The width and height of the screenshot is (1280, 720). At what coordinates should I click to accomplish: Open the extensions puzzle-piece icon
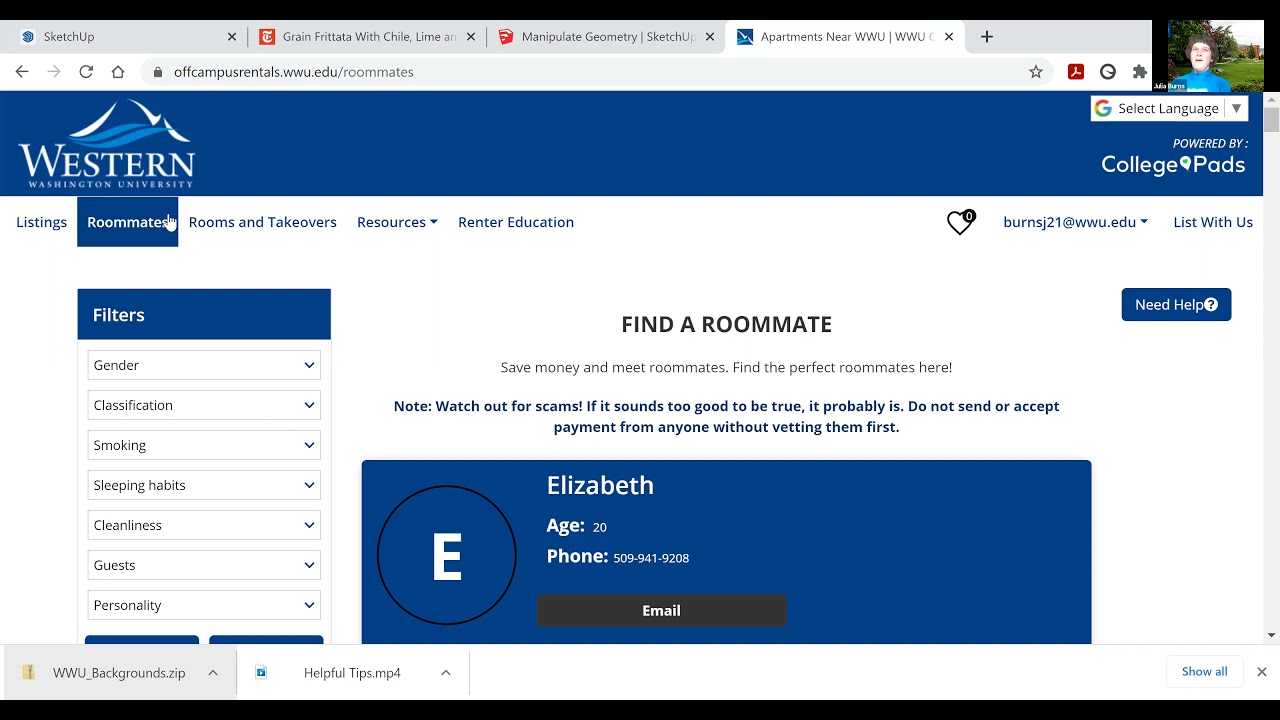pos(1139,72)
